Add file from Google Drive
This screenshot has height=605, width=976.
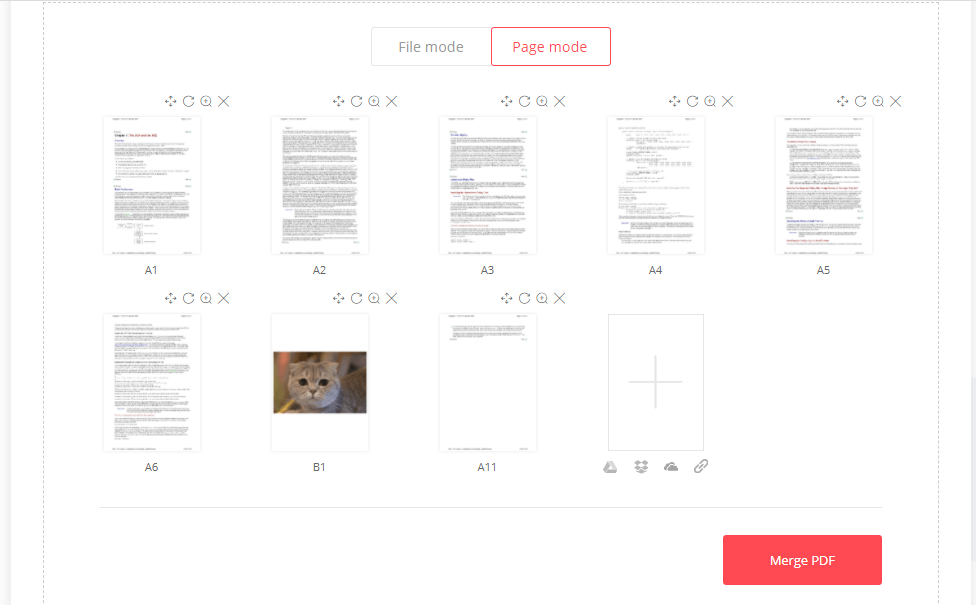(x=610, y=467)
